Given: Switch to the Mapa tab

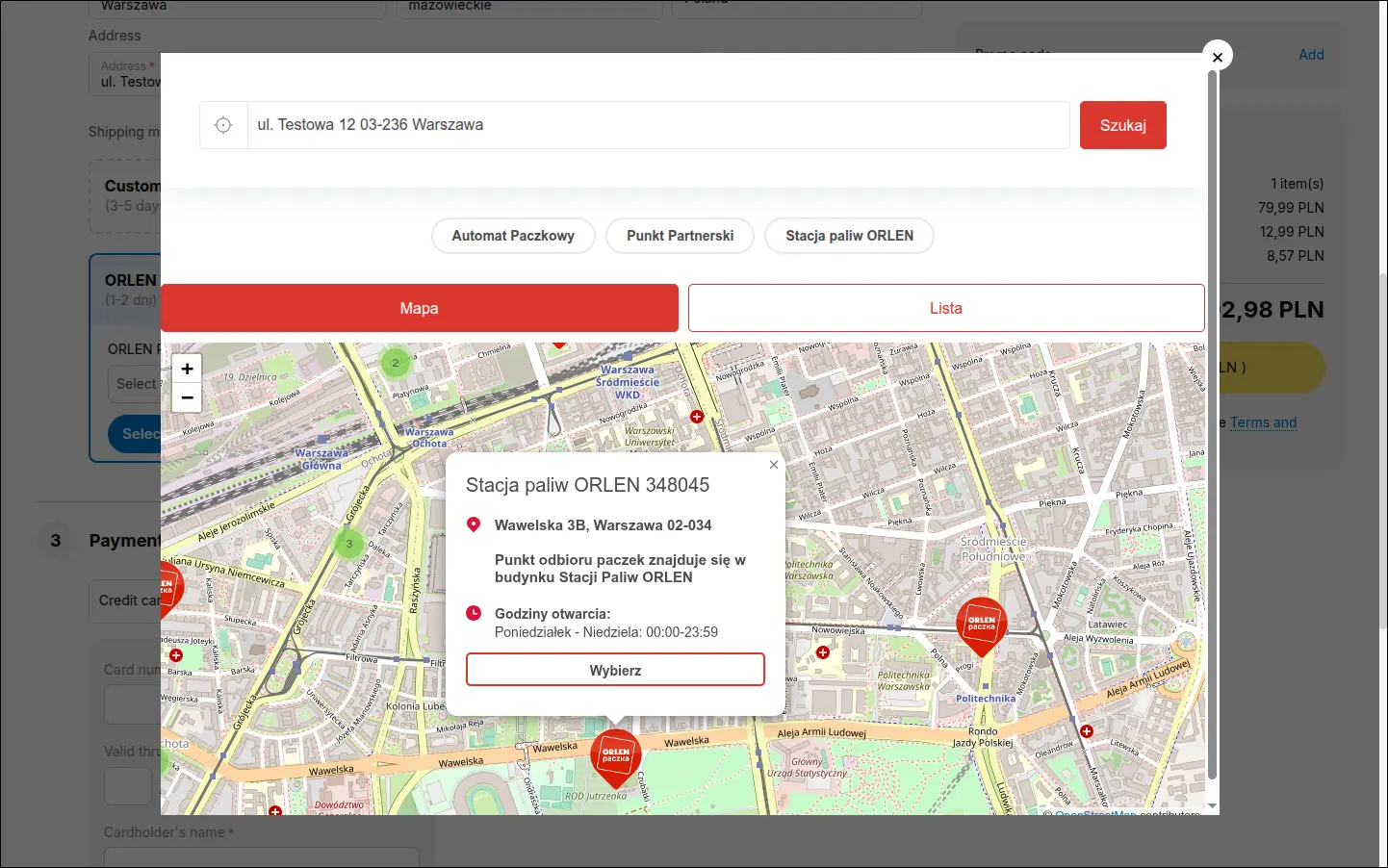Looking at the screenshot, I should 420,308.
